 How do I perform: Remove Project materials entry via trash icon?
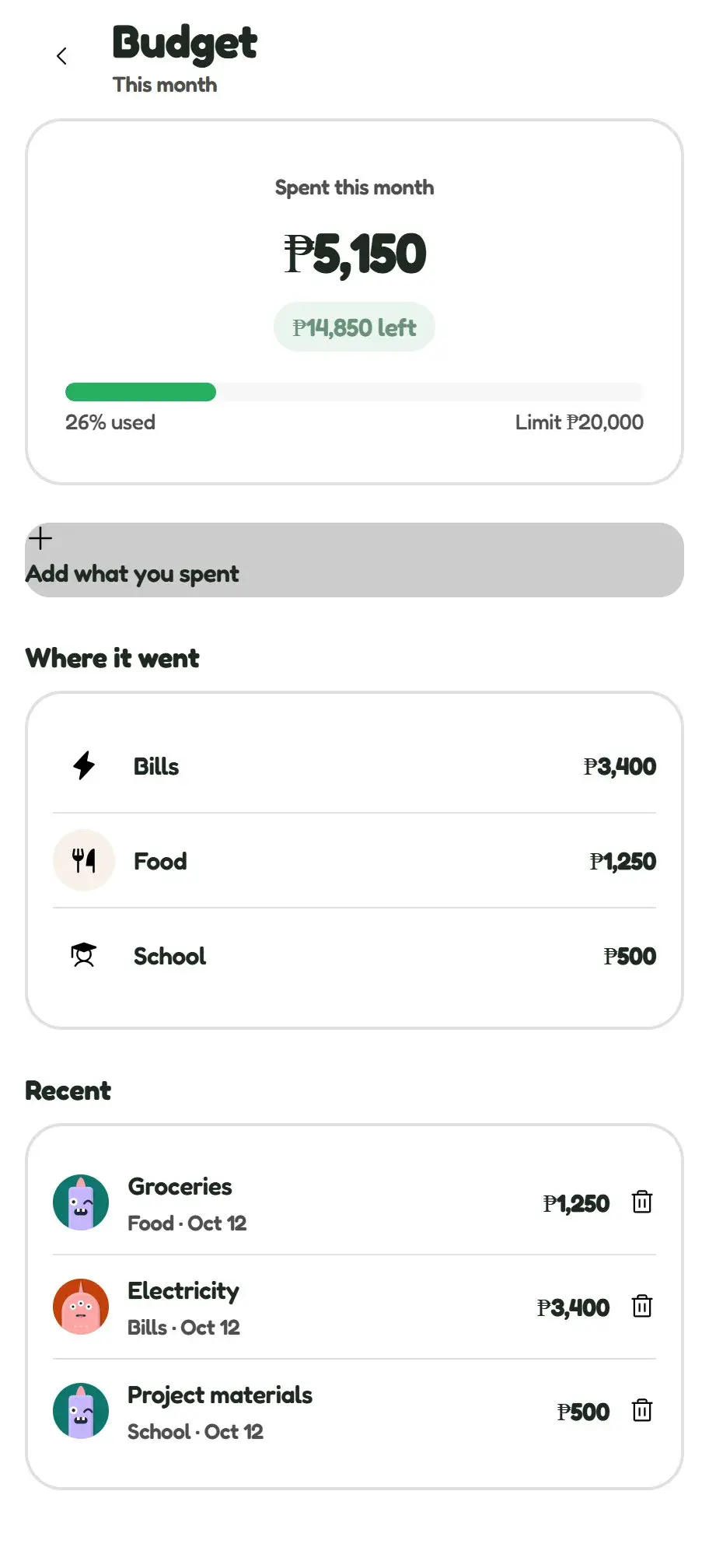(642, 1411)
